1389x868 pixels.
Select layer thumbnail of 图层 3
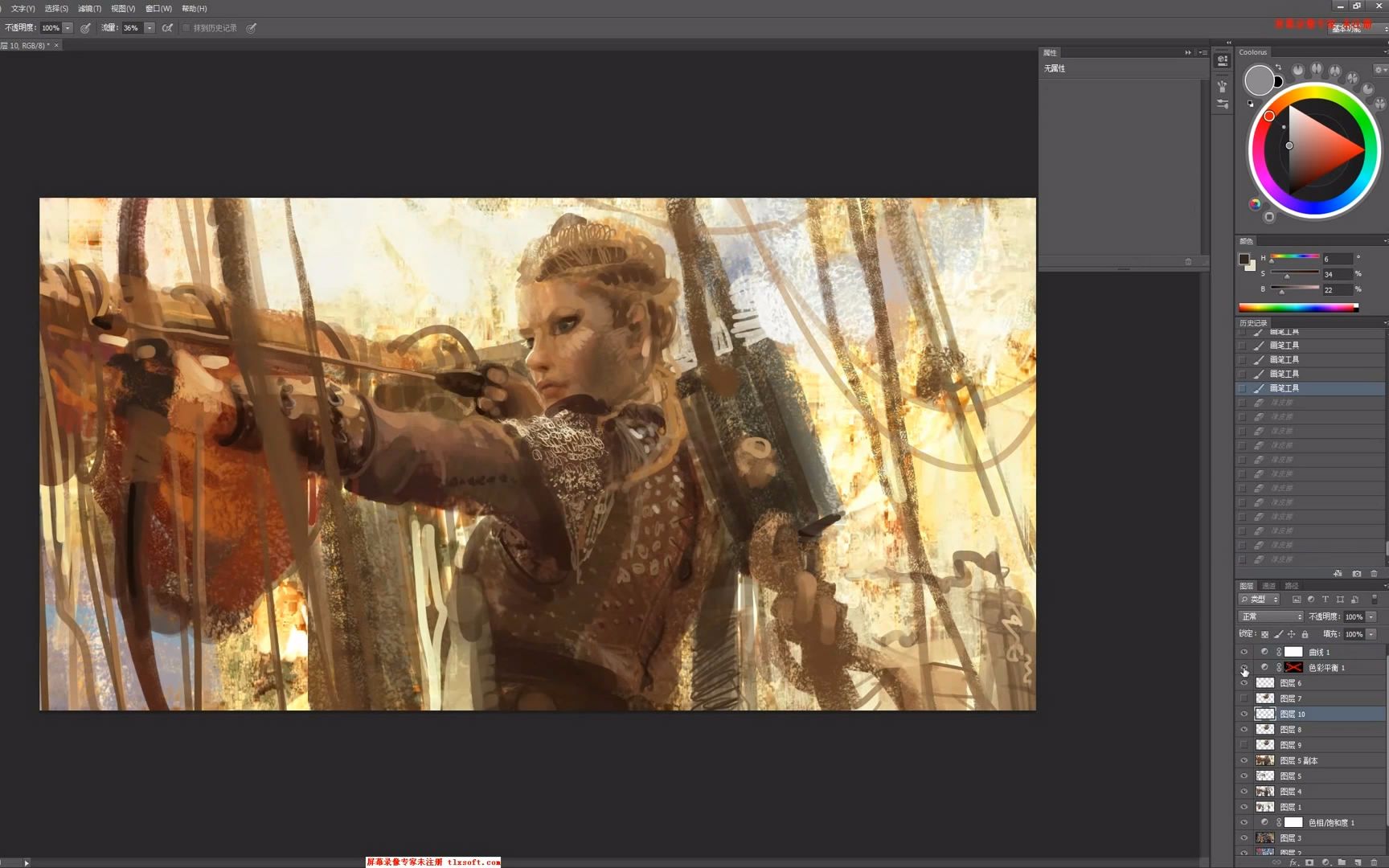click(1265, 837)
